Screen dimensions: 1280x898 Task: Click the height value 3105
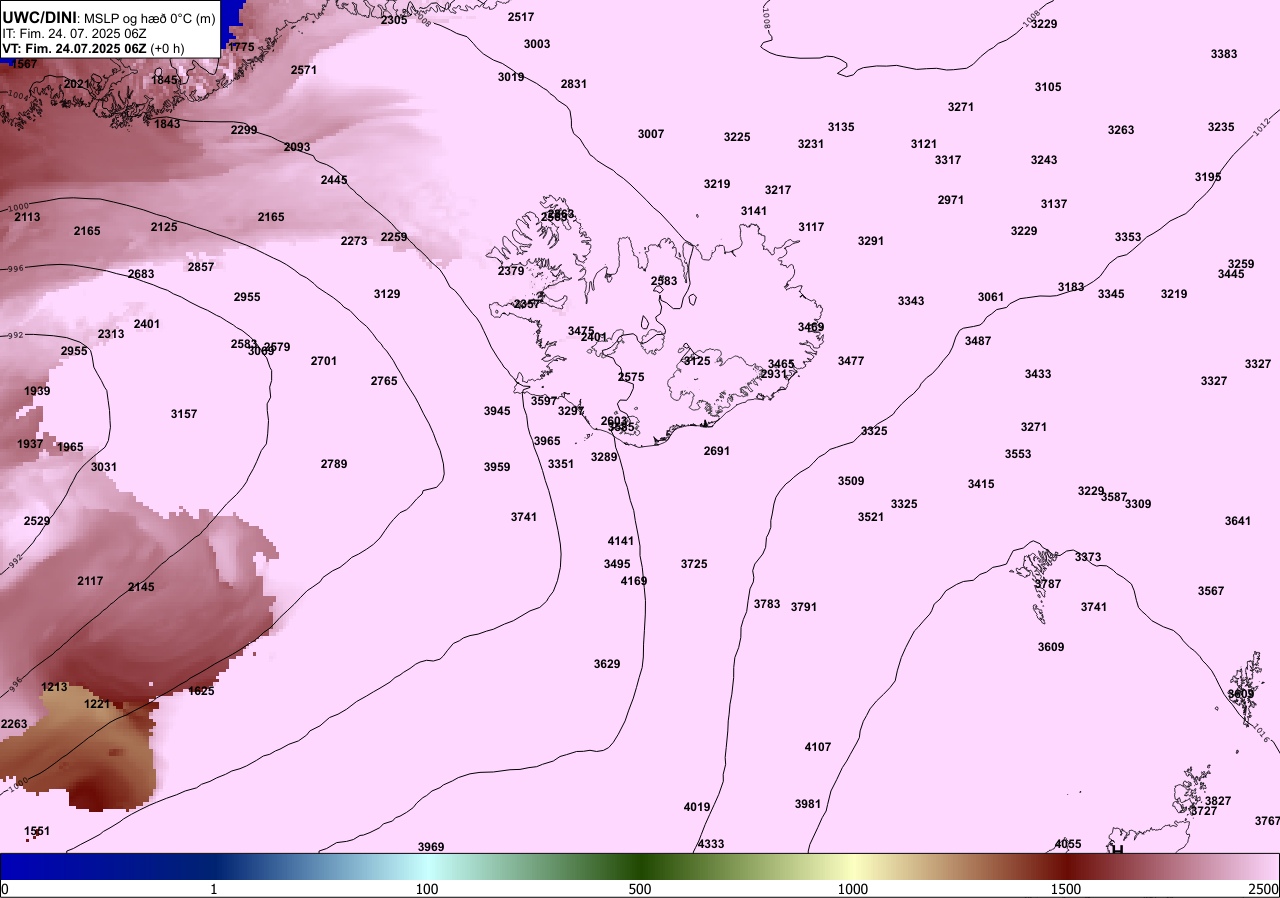[x=1048, y=87]
